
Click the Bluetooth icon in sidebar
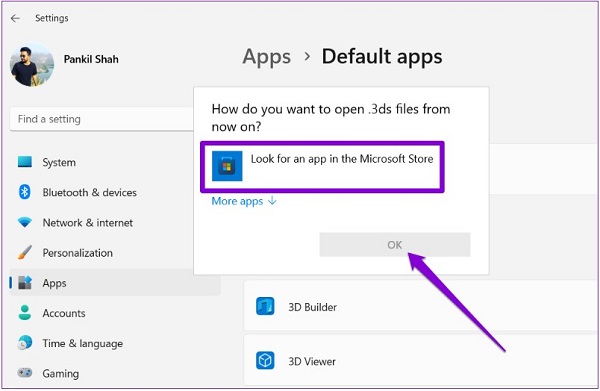point(25,192)
